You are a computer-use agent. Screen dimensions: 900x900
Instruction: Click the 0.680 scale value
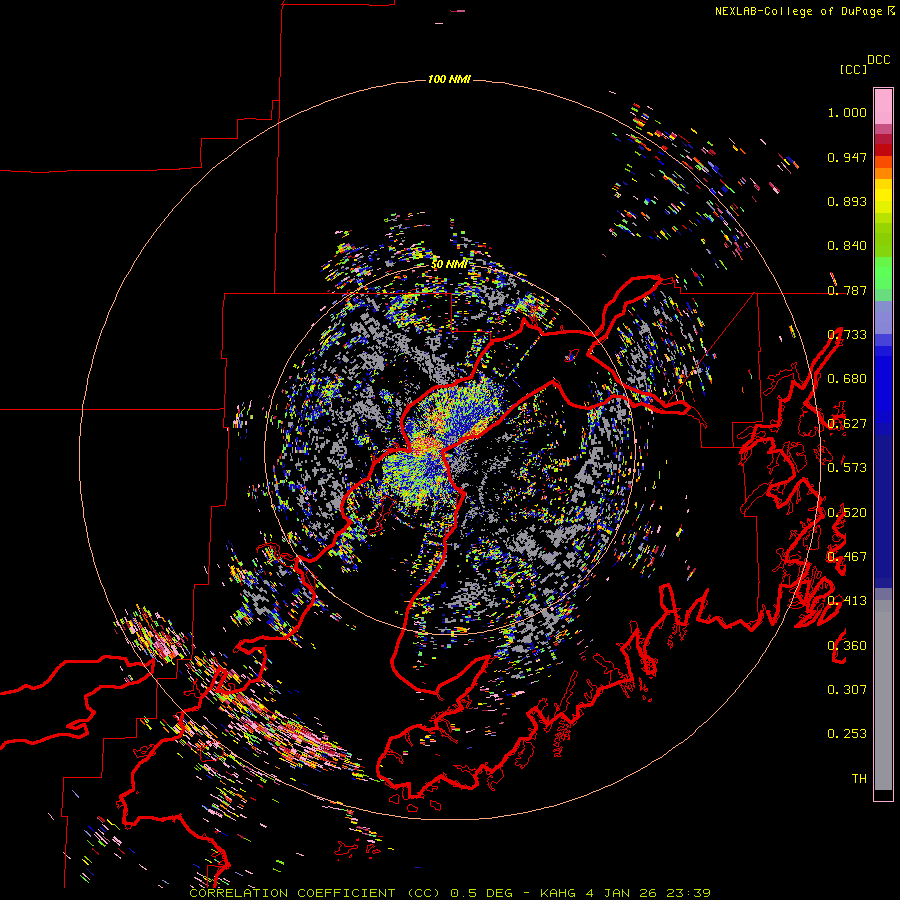(x=847, y=379)
